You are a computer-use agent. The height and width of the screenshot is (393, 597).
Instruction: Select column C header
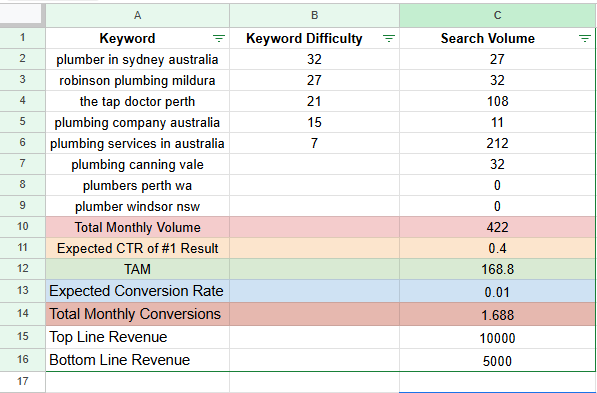click(x=498, y=15)
